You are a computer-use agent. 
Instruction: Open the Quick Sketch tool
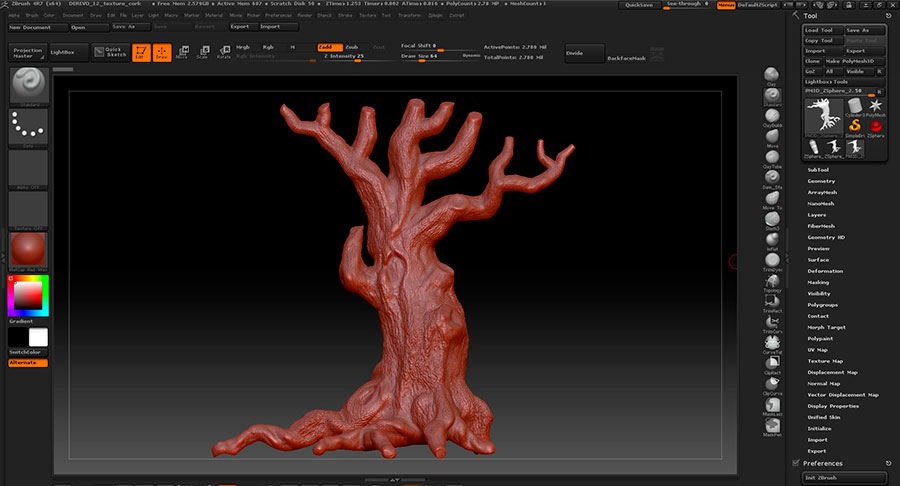111,52
